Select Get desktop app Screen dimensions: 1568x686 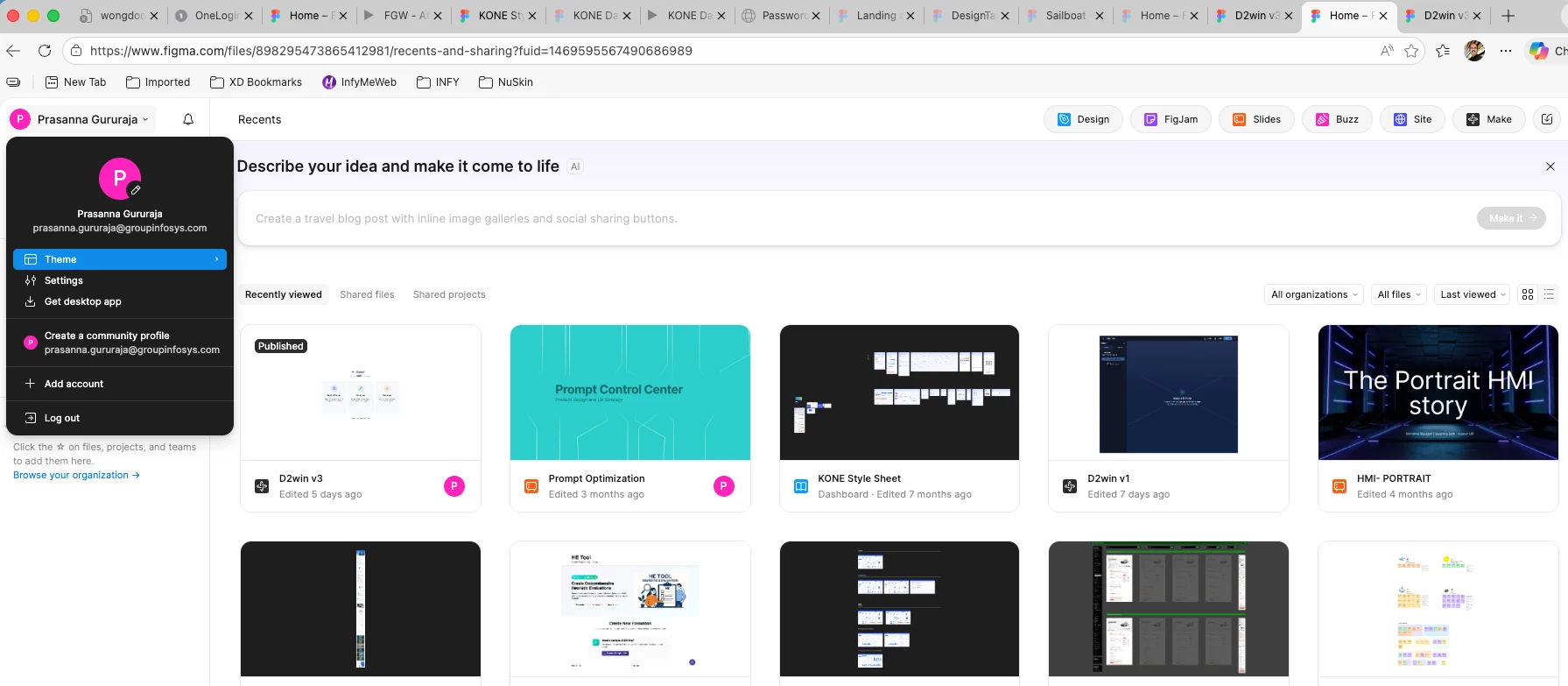click(120, 301)
